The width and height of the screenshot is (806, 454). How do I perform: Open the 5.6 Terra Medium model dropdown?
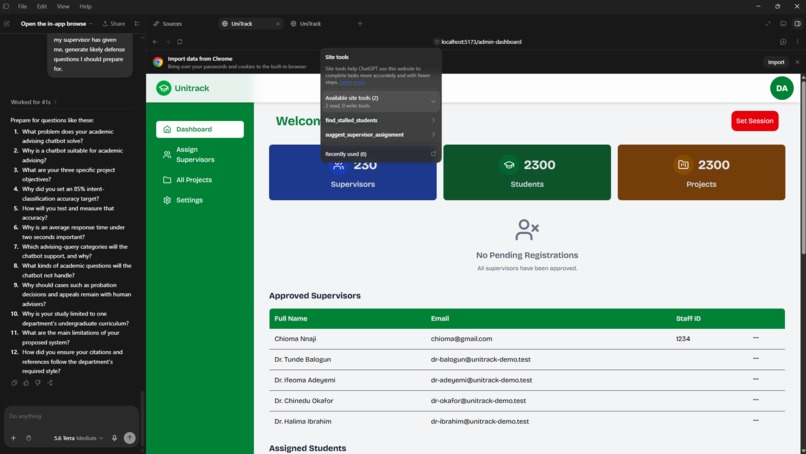click(x=78, y=438)
